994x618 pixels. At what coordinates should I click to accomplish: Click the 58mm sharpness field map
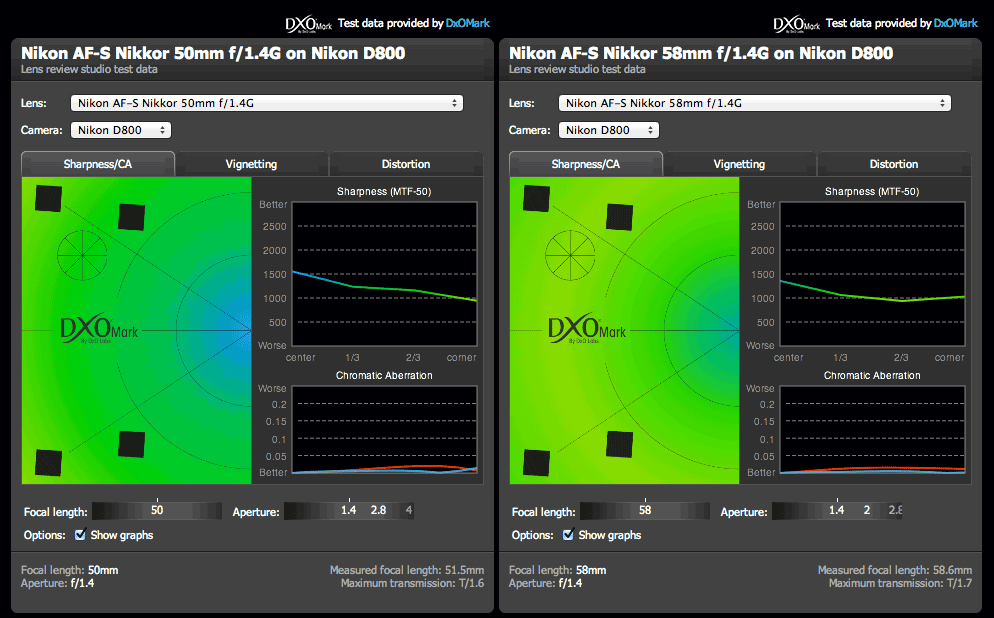click(x=624, y=330)
